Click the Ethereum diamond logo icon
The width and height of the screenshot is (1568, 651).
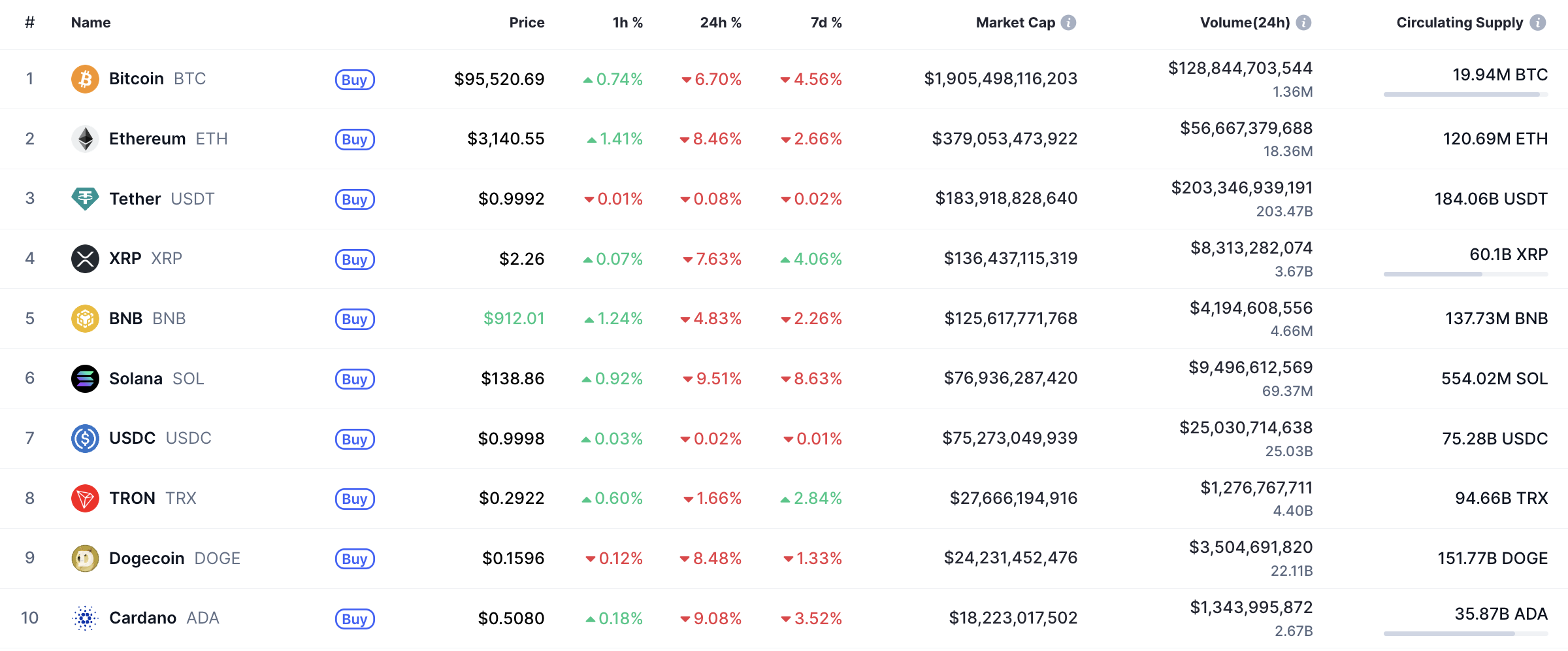[x=85, y=139]
